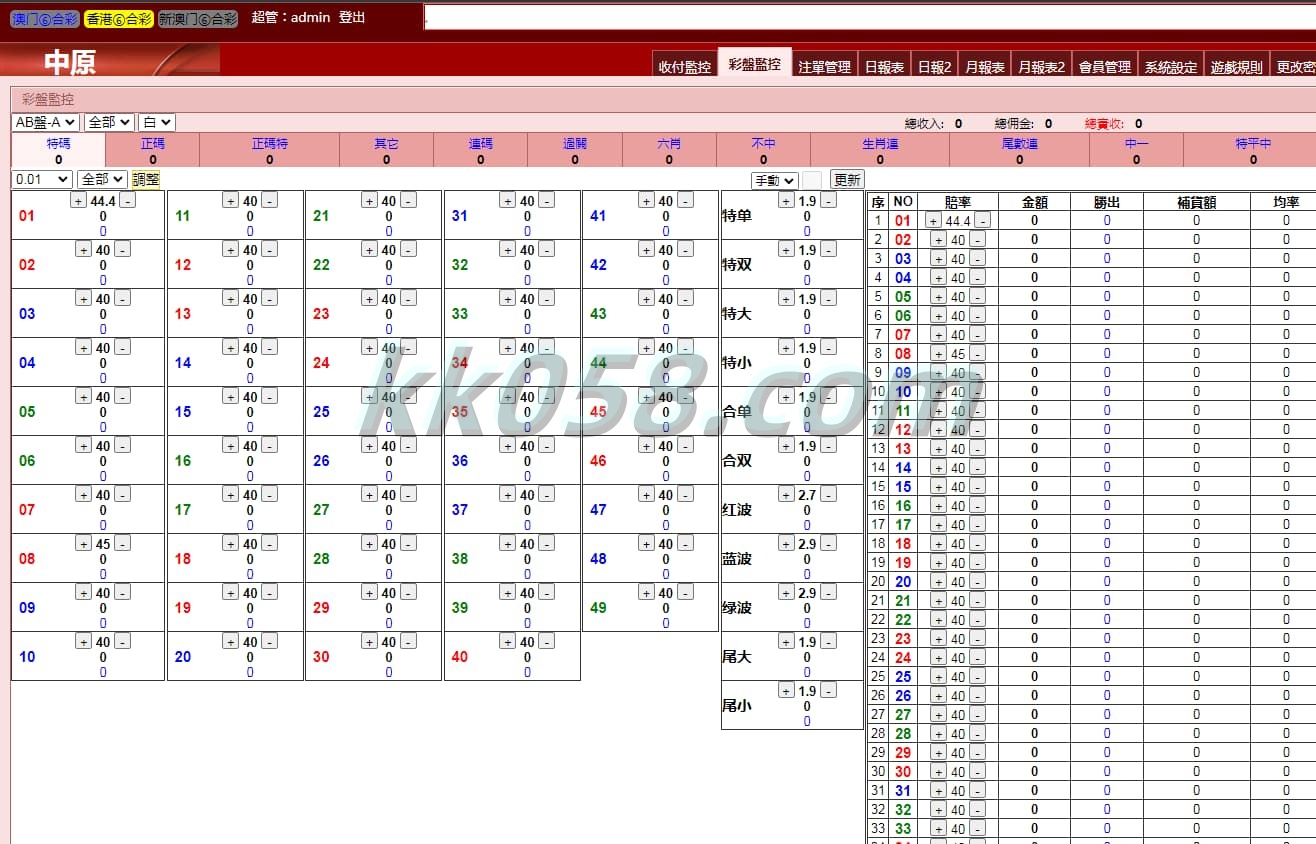
Task: Increase odds with plus for number 01
Action: click(x=79, y=201)
